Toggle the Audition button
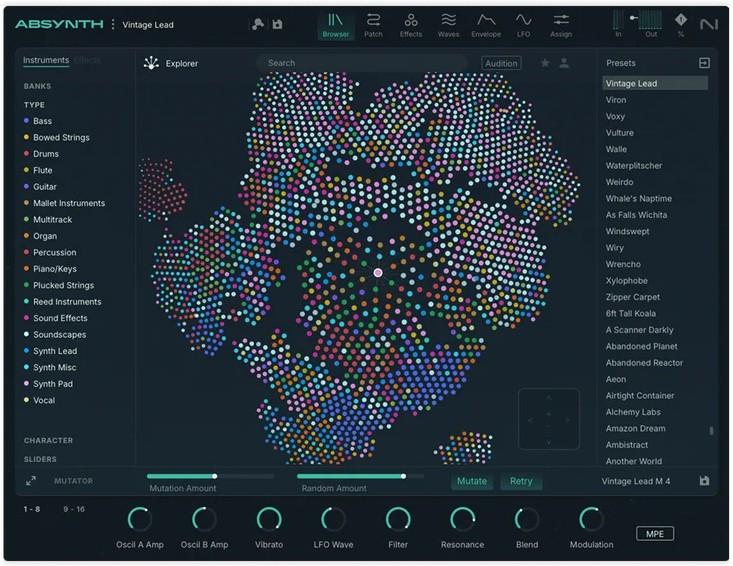This screenshot has width=733, height=566. tap(501, 63)
